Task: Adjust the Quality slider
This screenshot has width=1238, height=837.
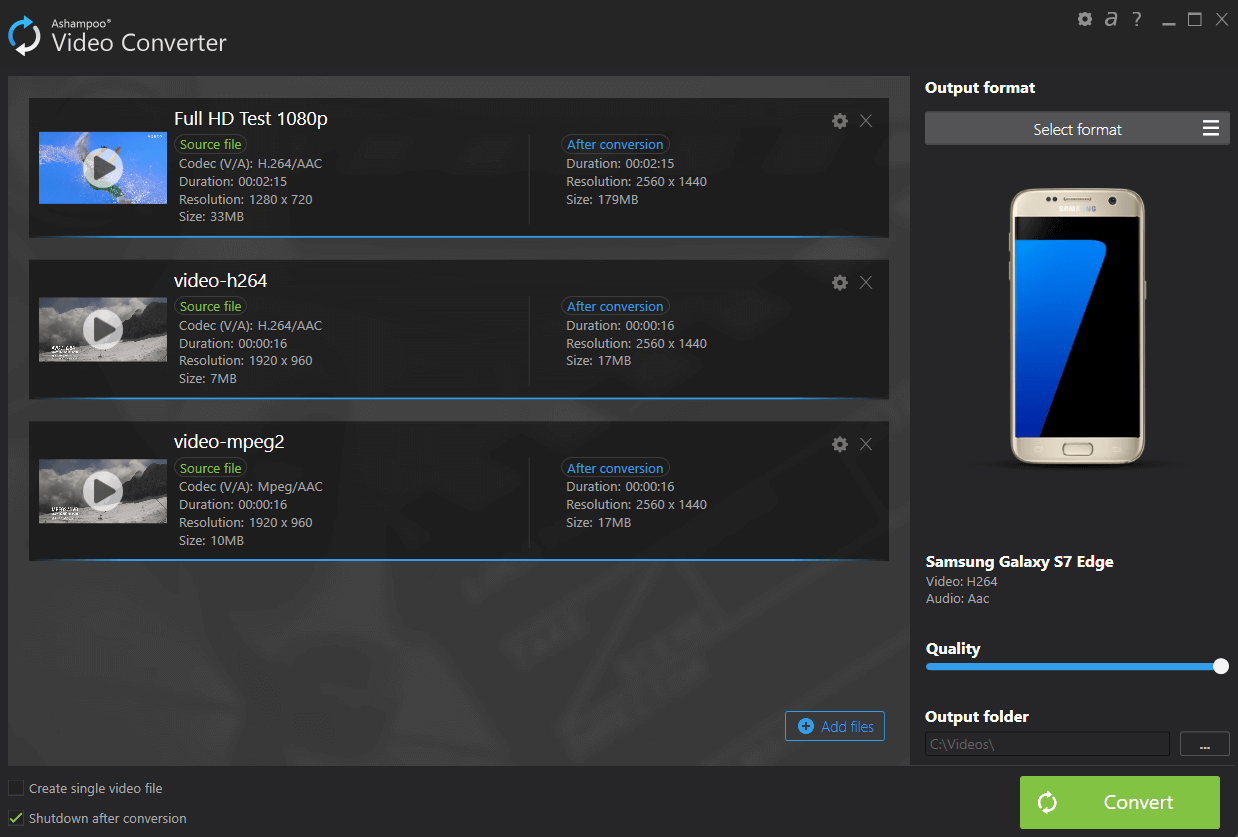Action: 1221,665
